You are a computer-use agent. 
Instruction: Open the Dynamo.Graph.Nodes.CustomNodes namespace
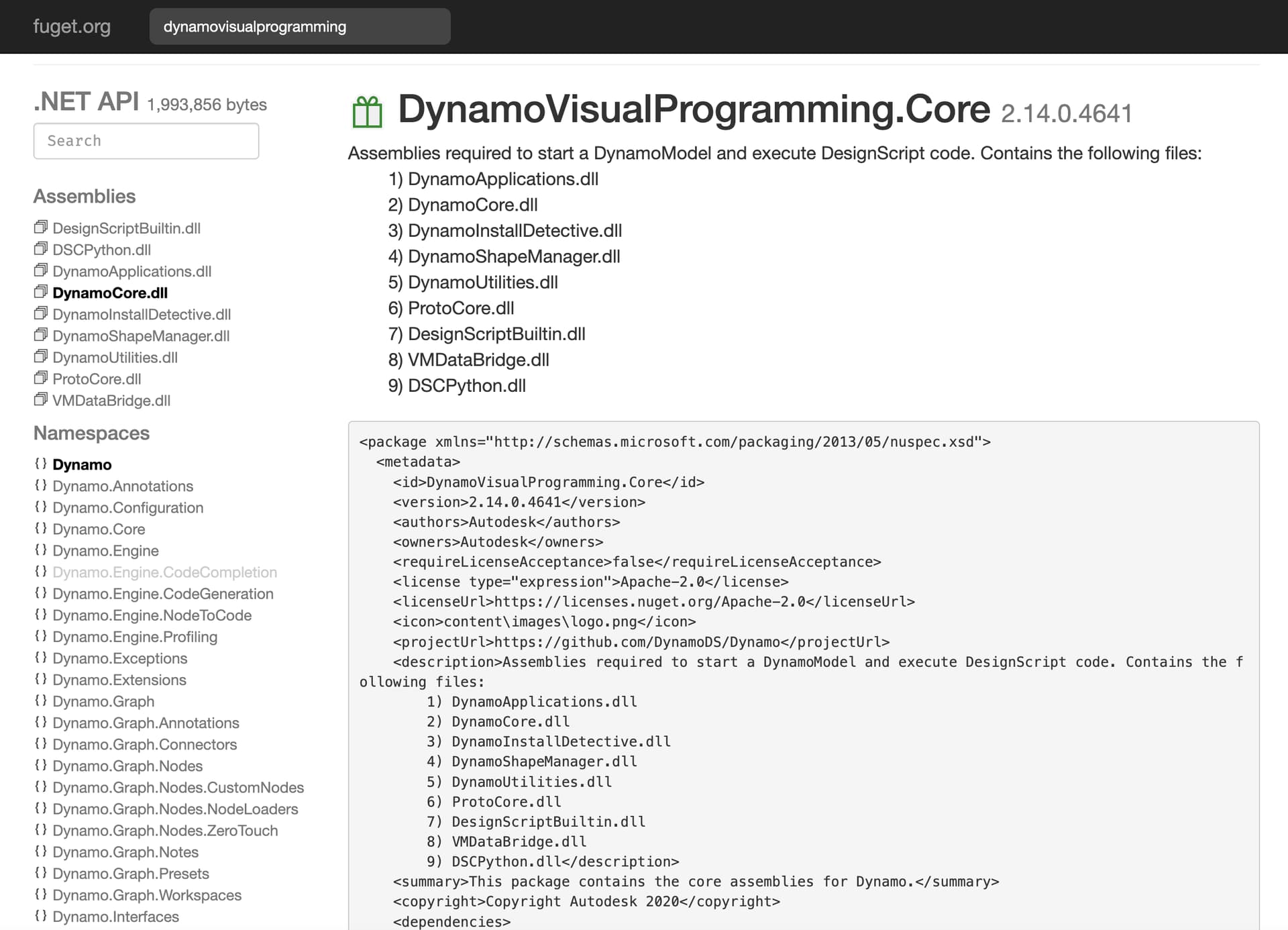[x=178, y=788]
